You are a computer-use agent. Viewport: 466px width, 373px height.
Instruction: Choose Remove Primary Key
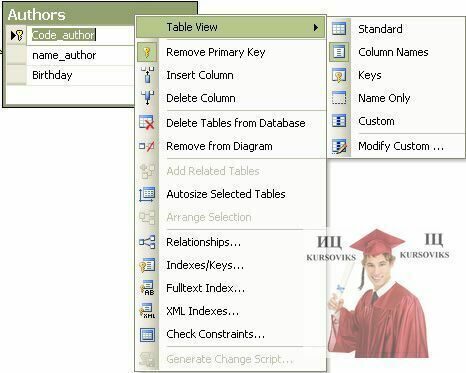click(x=231, y=52)
